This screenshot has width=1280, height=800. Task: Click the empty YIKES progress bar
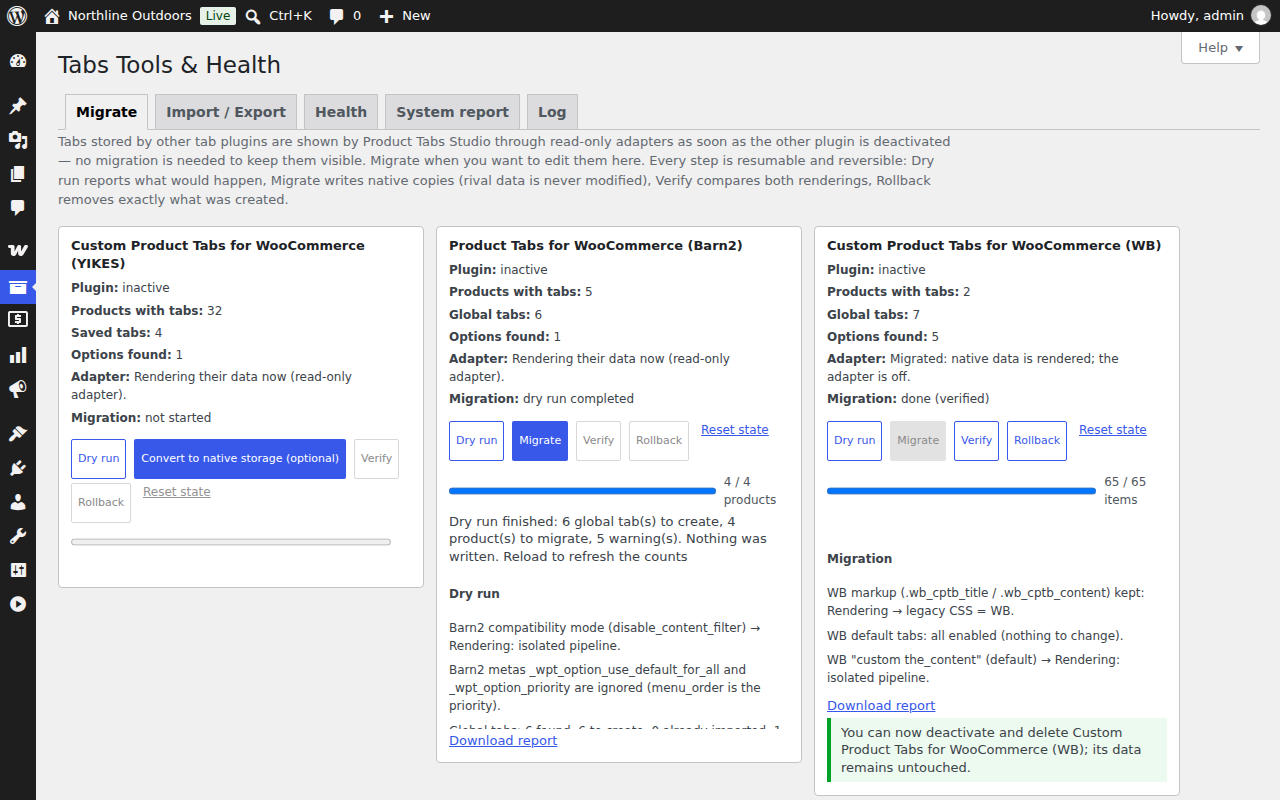(x=231, y=542)
